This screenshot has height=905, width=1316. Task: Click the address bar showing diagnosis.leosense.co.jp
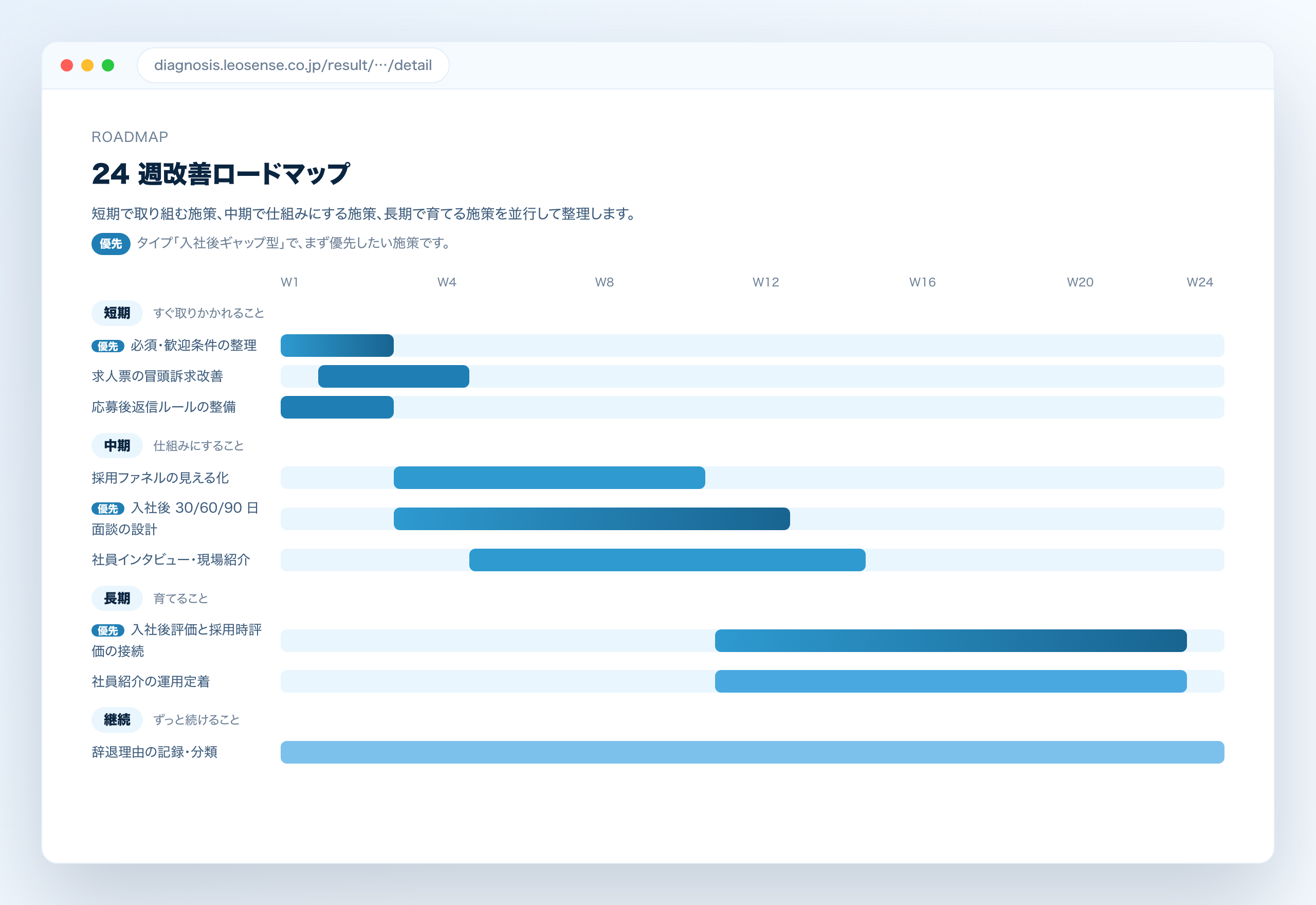pos(293,65)
